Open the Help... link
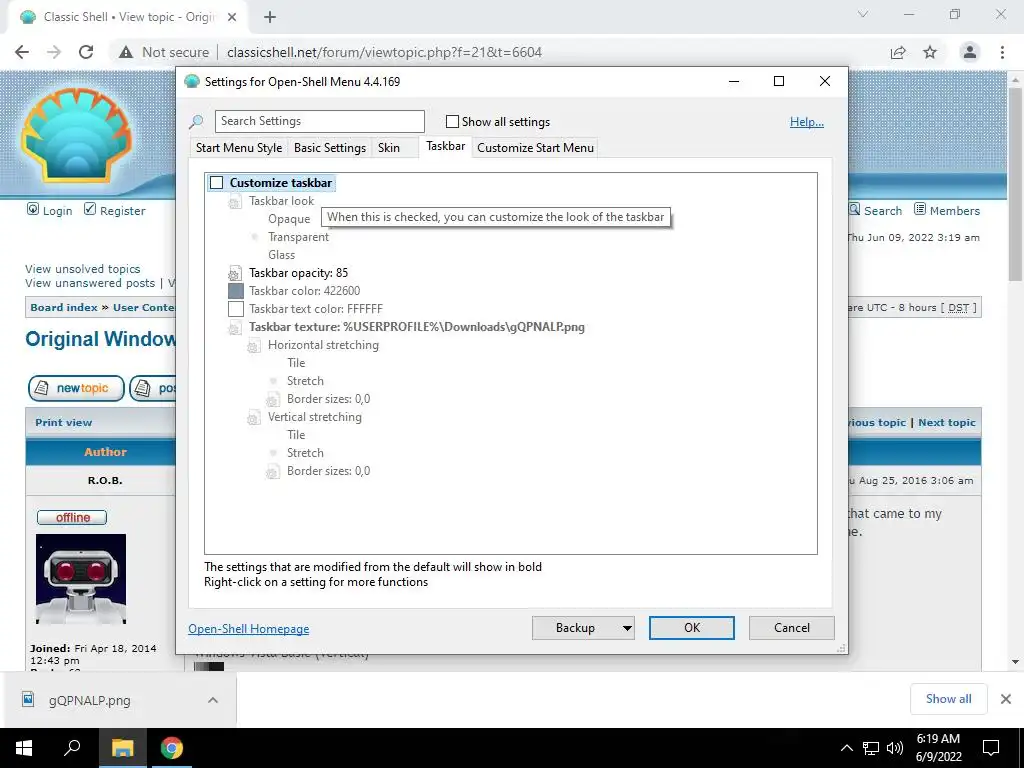 pyautogui.click(x=807, y=121)
